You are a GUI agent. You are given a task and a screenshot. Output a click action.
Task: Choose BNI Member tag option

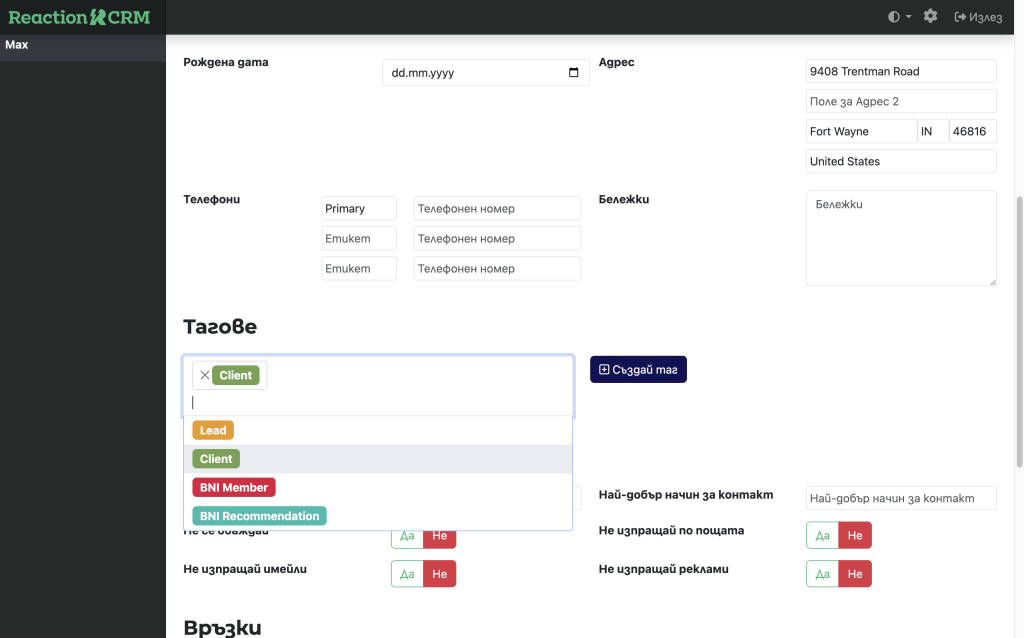click(x=233, y=487)
